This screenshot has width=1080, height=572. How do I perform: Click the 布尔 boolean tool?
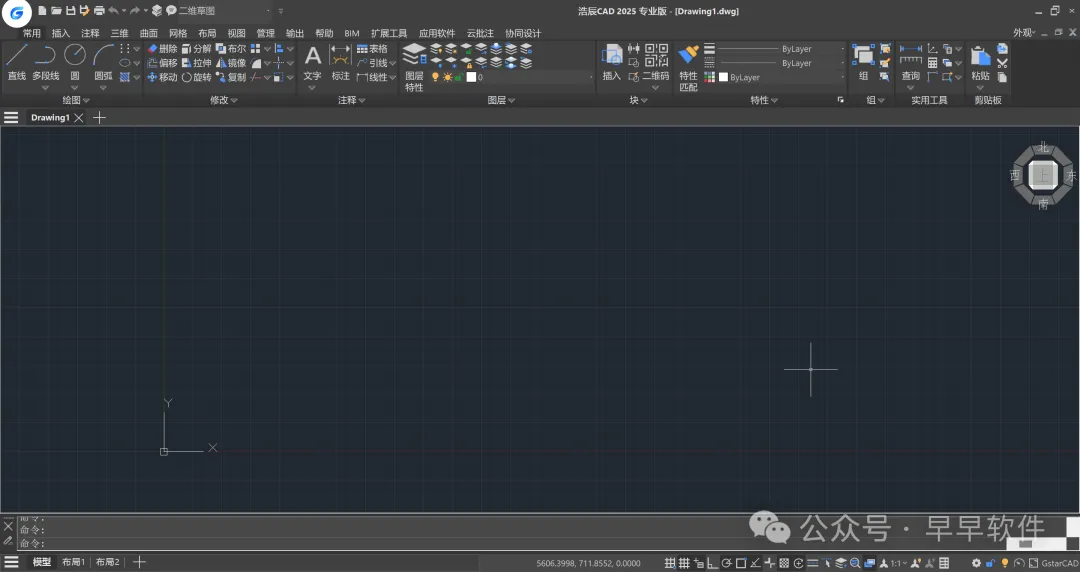(x=231, y=49)
